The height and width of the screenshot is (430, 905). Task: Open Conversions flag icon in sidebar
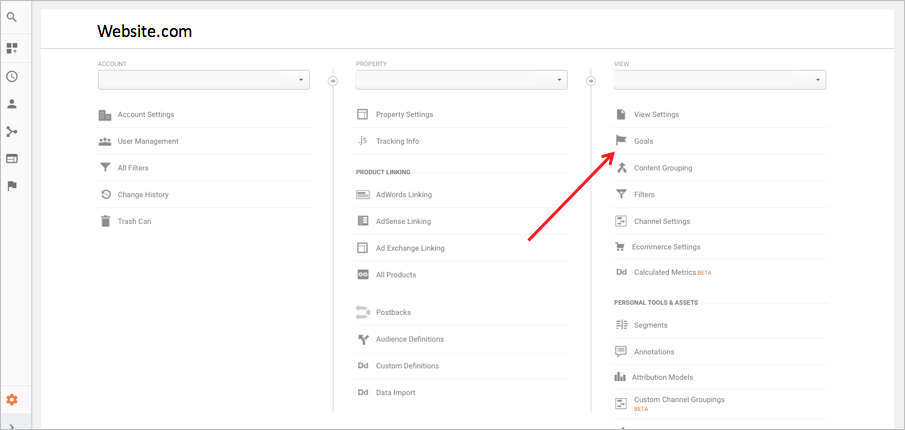(12, 185)
